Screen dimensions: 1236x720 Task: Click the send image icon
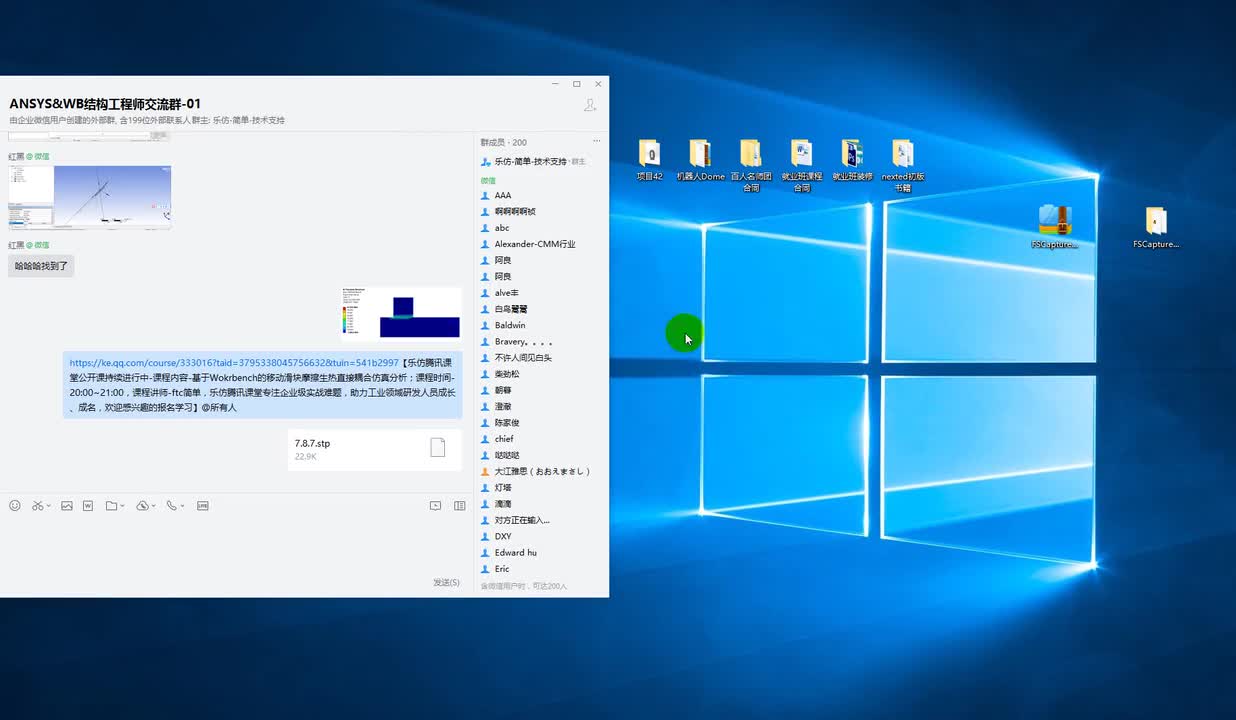[x=67, y=506]
